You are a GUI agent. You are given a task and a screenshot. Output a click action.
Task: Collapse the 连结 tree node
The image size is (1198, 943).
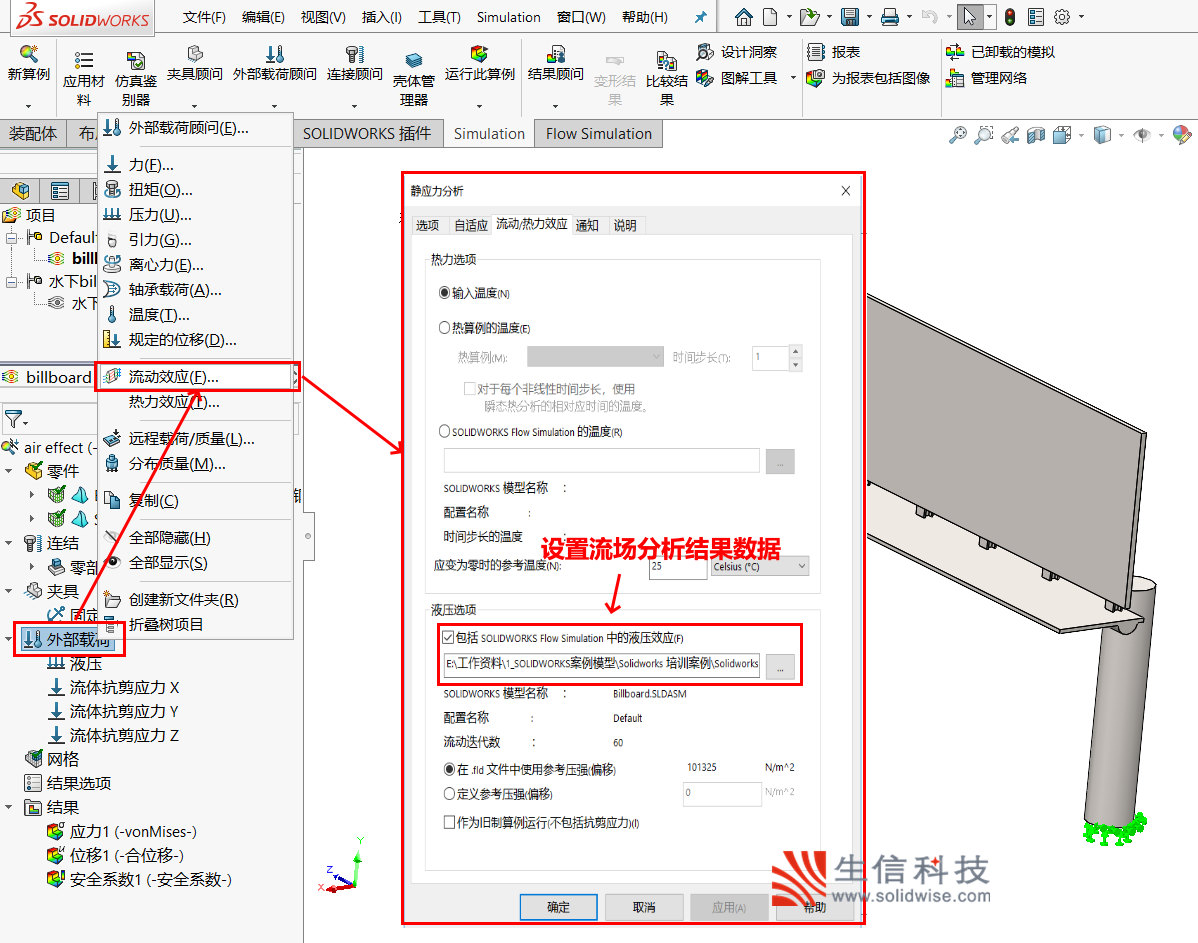click(9, 543)
